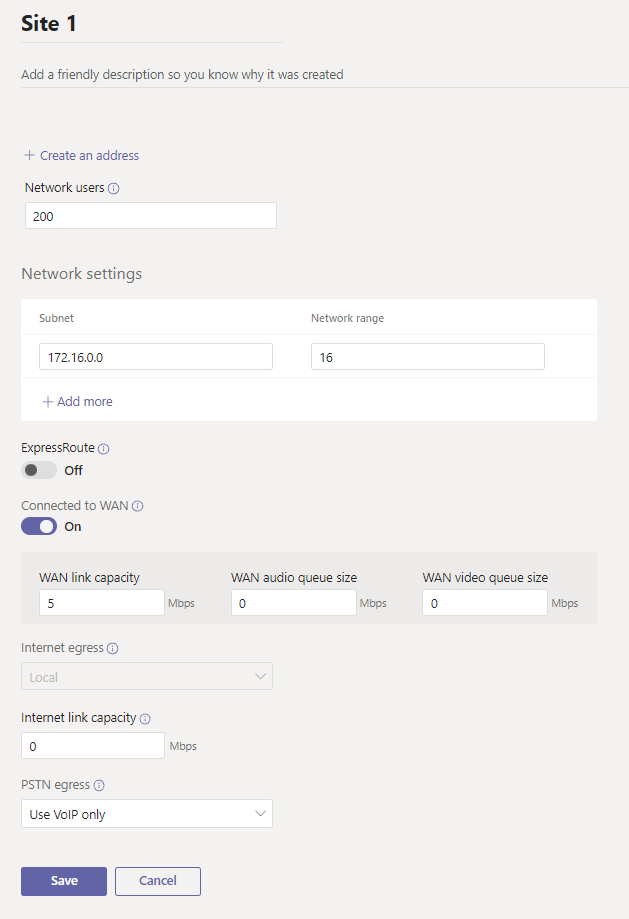
Task: Click the Internet link capacity info icon
Action: [145, 718]
